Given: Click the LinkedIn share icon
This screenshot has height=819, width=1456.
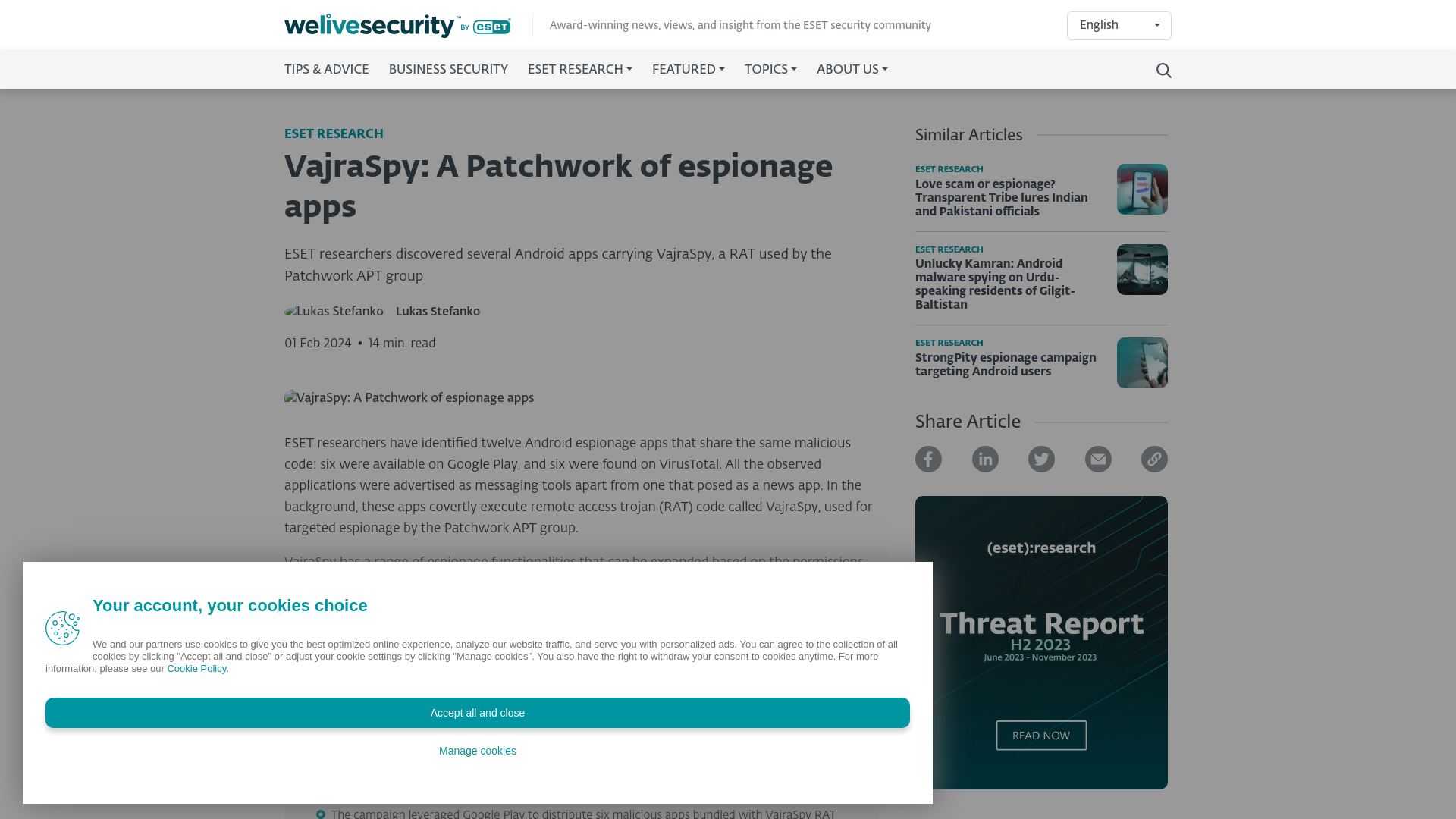Looking at the screenshot, I should pyautogui.click(x=984, y=459).
